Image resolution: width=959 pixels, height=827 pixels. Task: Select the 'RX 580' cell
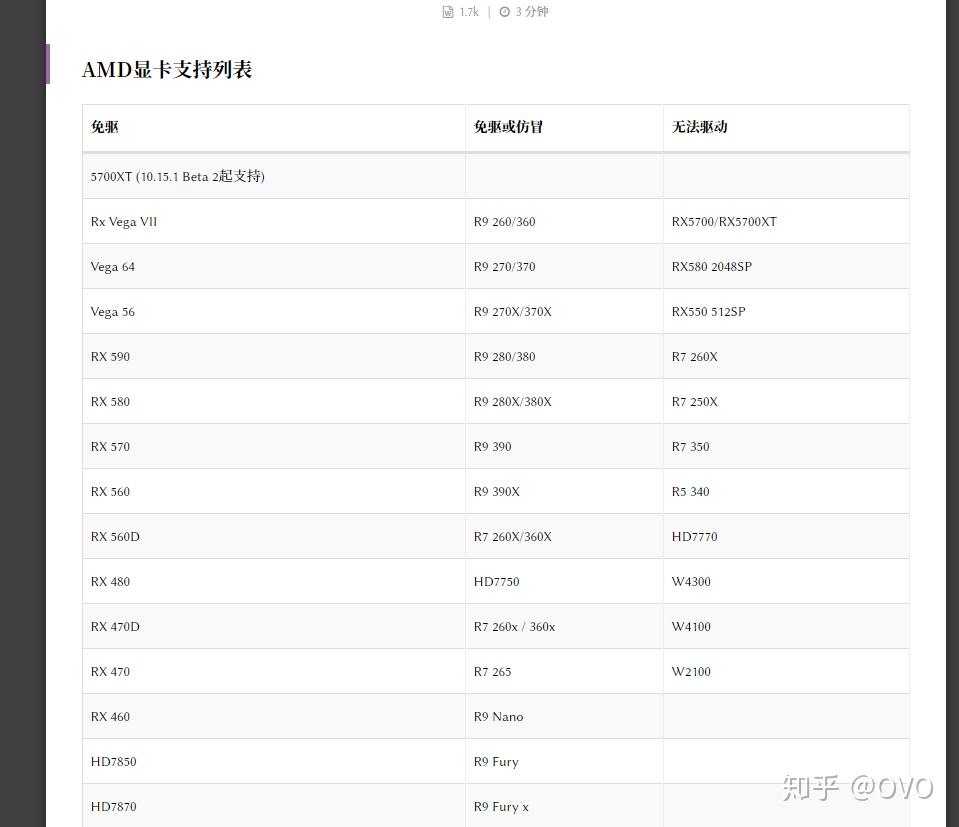[274, 401]
